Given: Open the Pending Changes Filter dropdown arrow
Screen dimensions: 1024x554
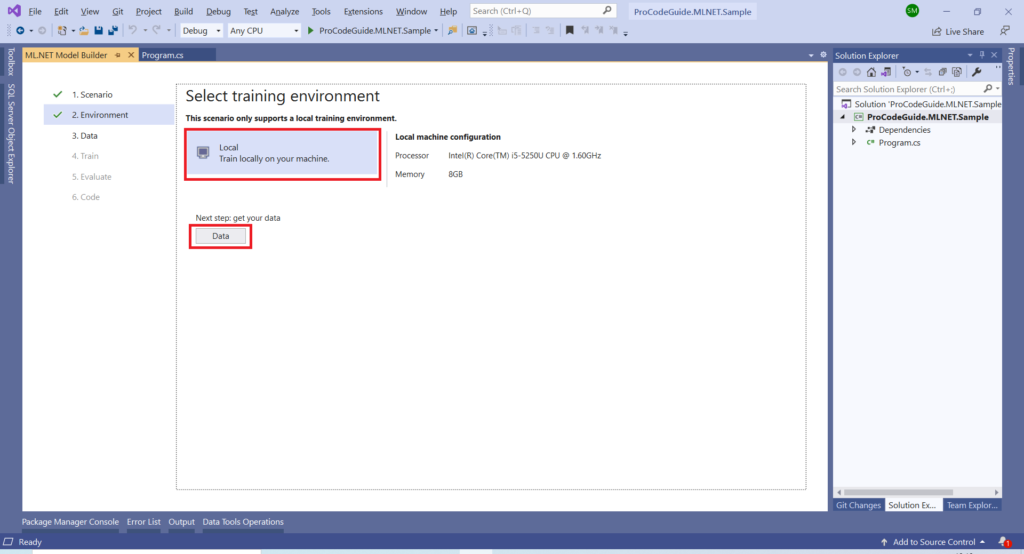Looking at the screenshot, I should [x=917, y=73].
